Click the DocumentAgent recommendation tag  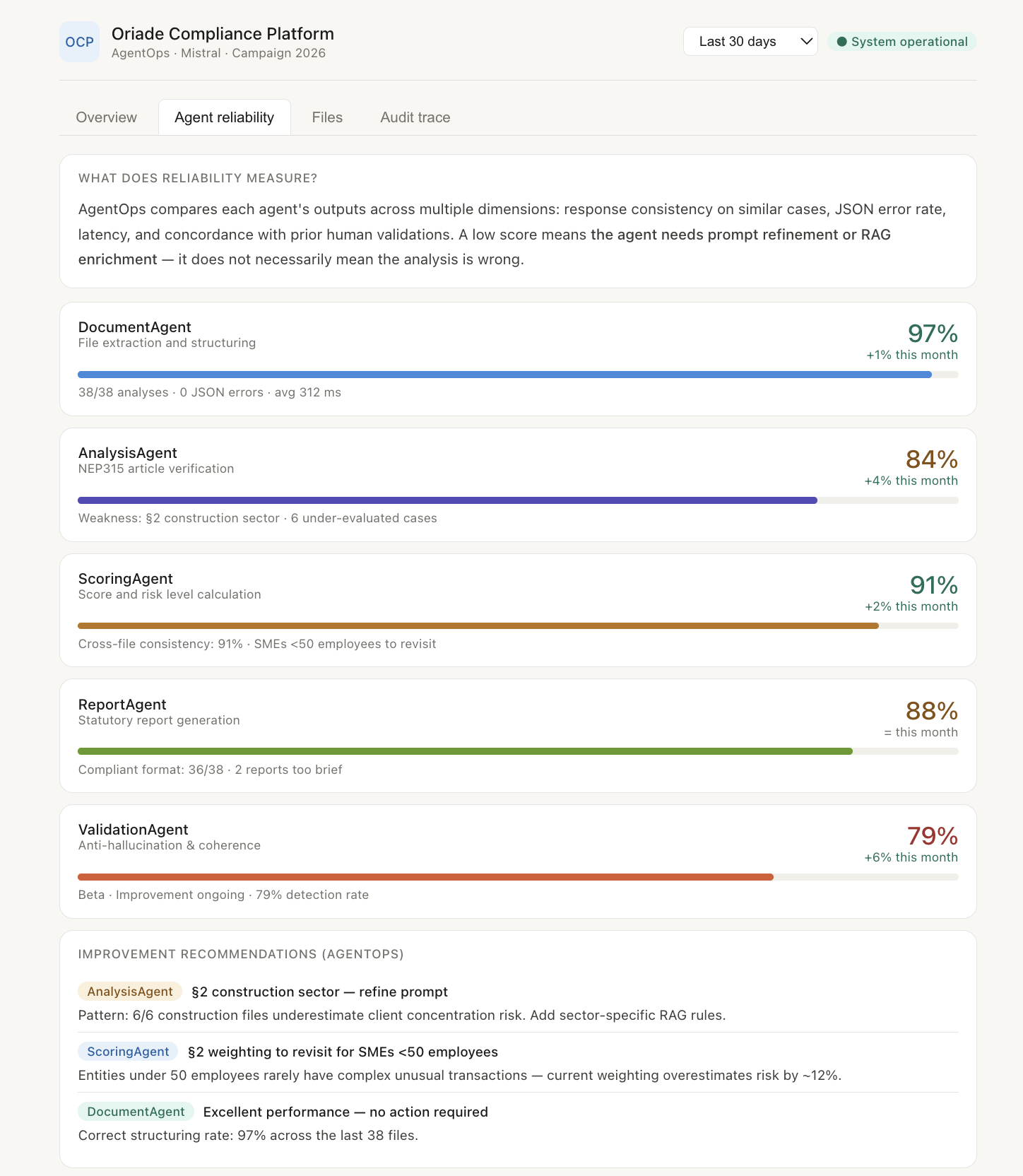136,1112
